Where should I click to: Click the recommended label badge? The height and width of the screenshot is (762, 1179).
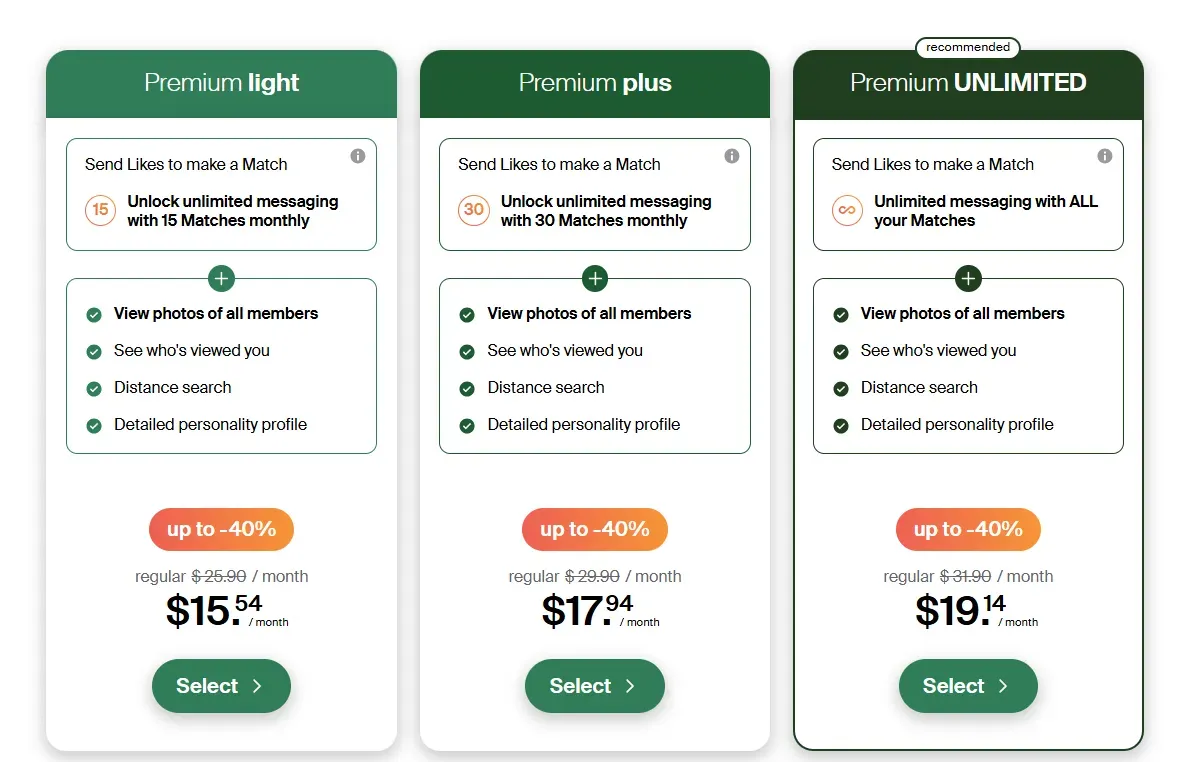pos(967,47)
